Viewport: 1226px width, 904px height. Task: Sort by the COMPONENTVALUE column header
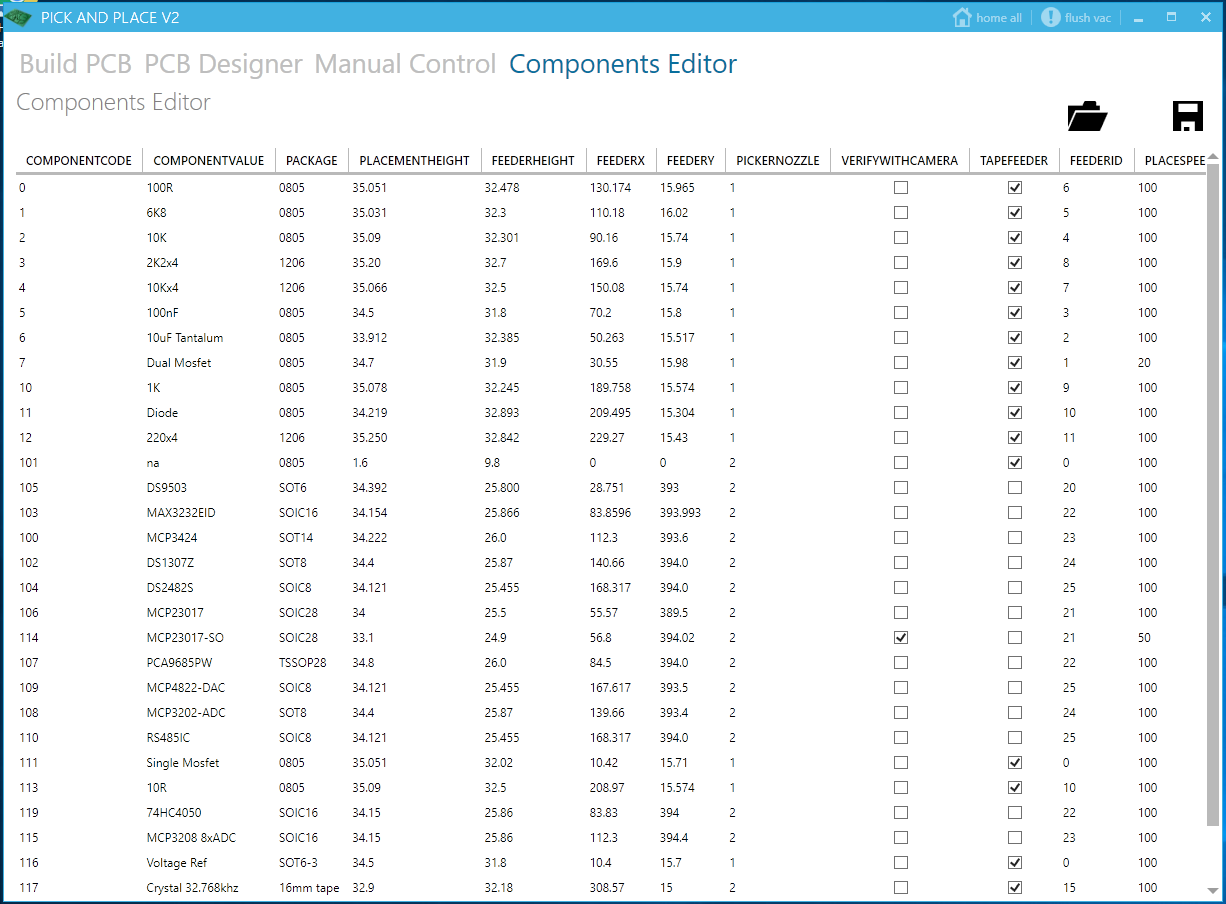pyautogui.click(x=208, y=159)
